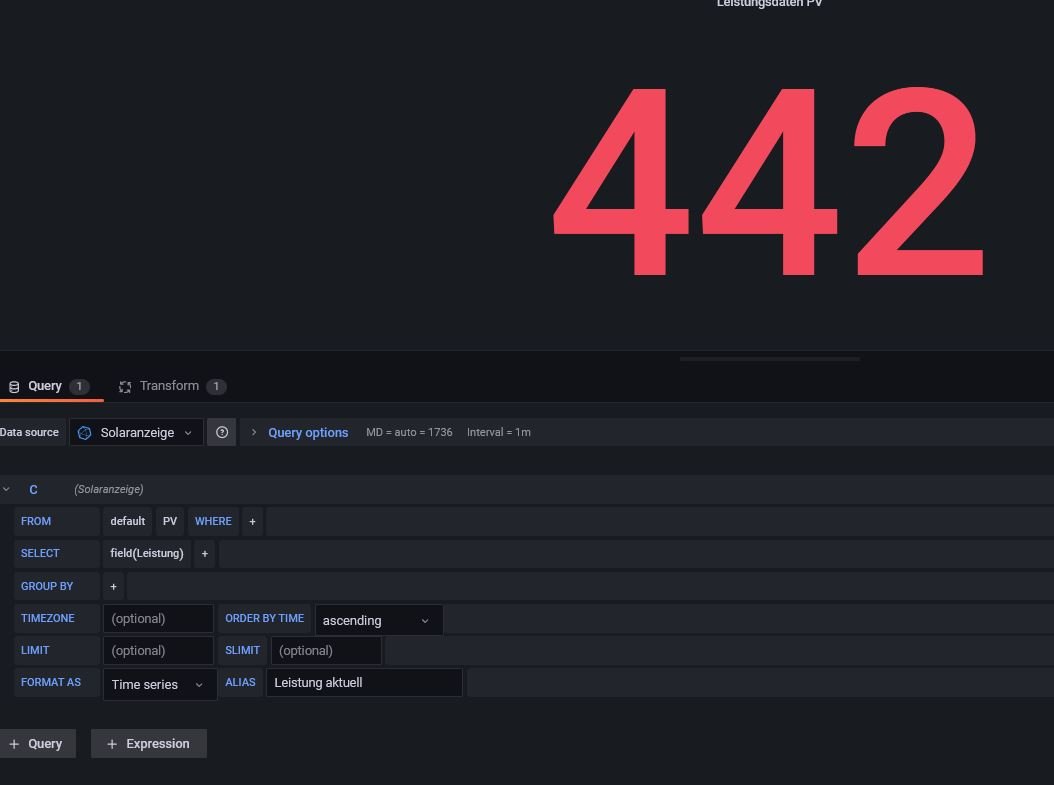The image size is (1054, 785).
Task: Click the default retention policy in FROM
Action: tap(127, 521)
